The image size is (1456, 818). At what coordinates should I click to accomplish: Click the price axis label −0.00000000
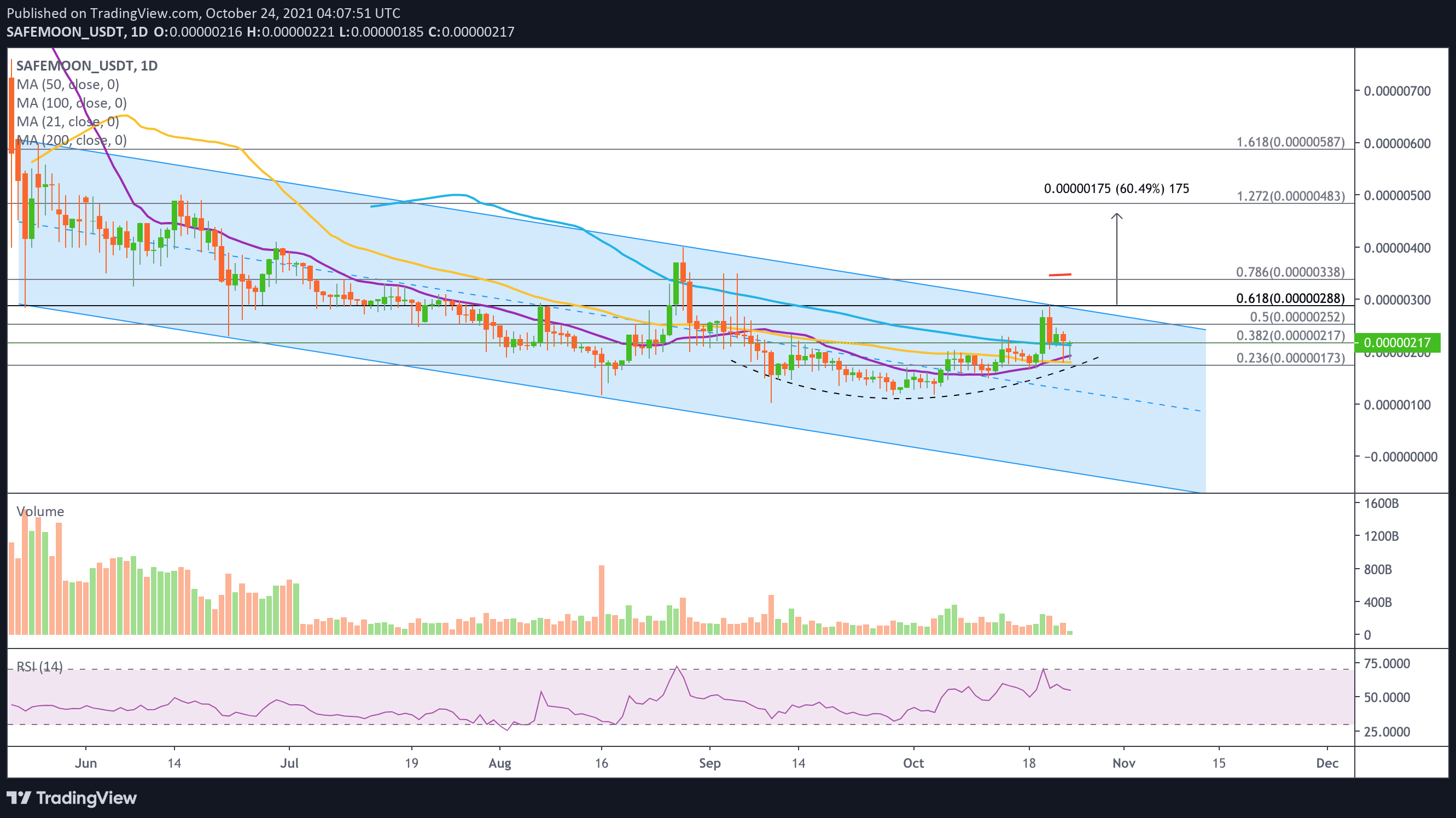[x=1401, y=457]
